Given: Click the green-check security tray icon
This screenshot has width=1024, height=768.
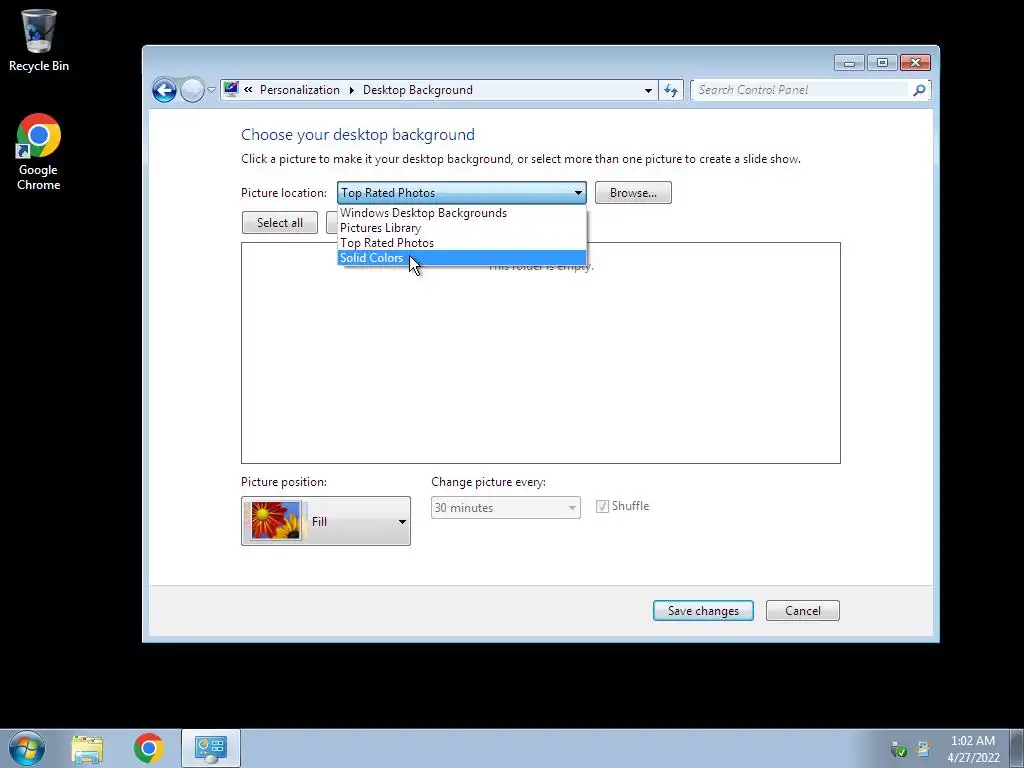Looking at the screenshot, I should [899, 749].
